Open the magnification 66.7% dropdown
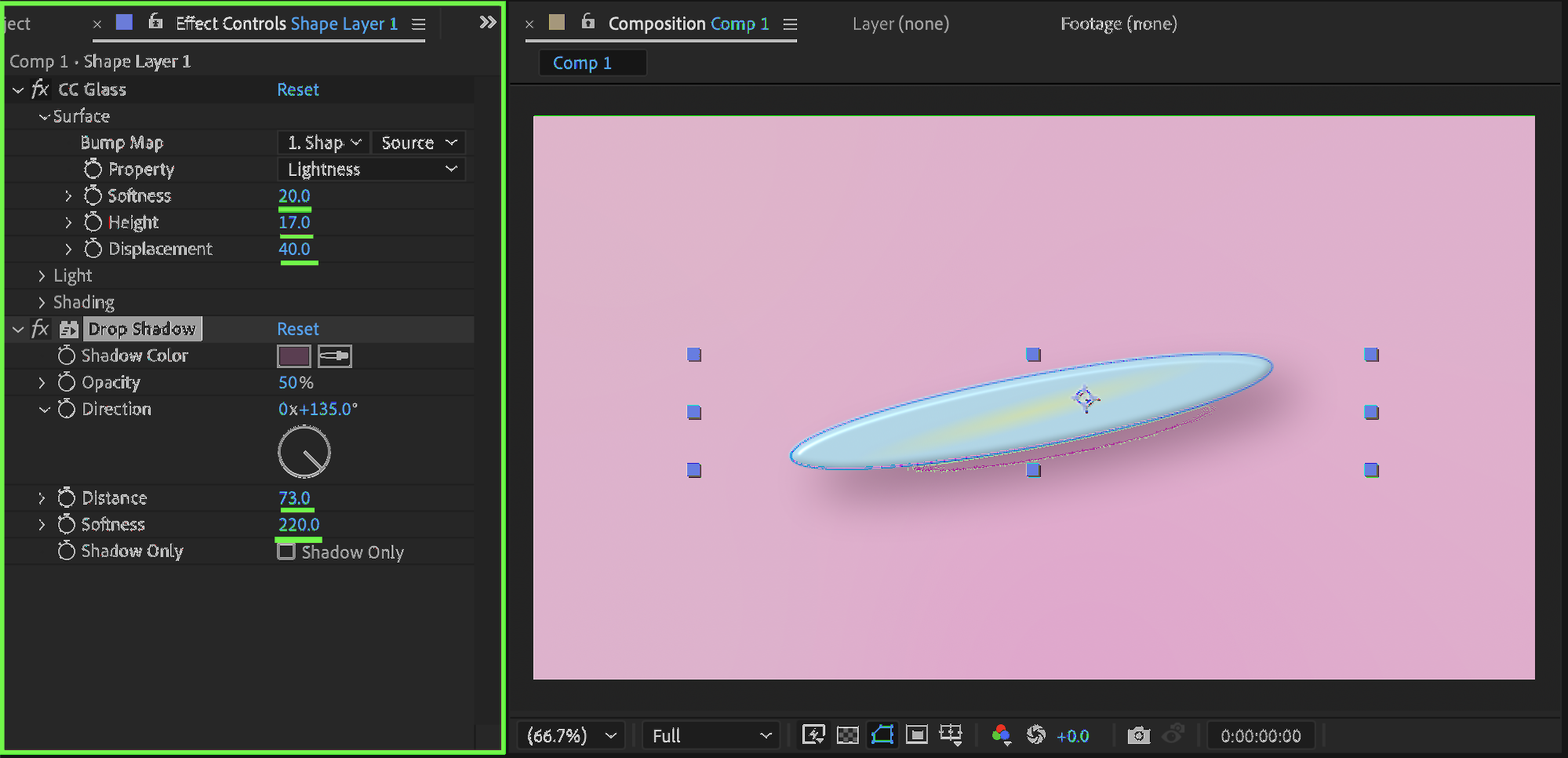 pyautogui.click(x=571, y=736)
